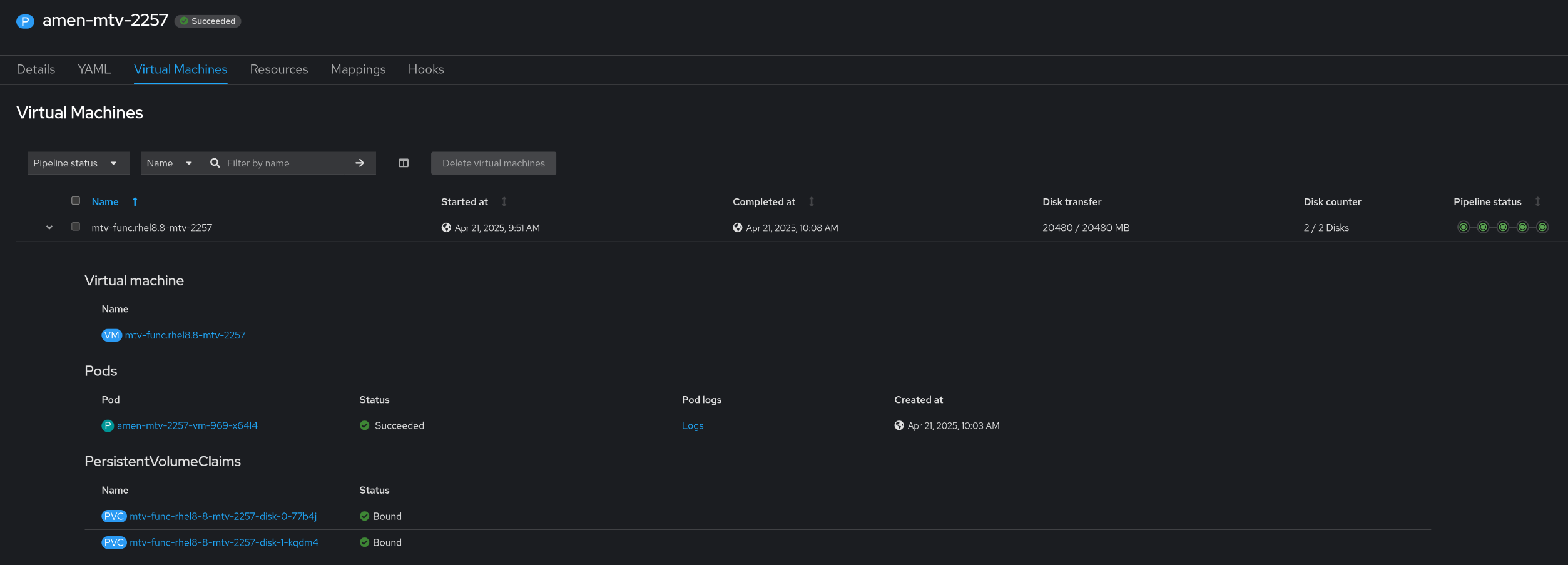The height and width of the screenshot is (565, 1568).
Task: Collapse the mtv-func.rhel8.8-mtv-2257 row details
Action: point(49,227)
